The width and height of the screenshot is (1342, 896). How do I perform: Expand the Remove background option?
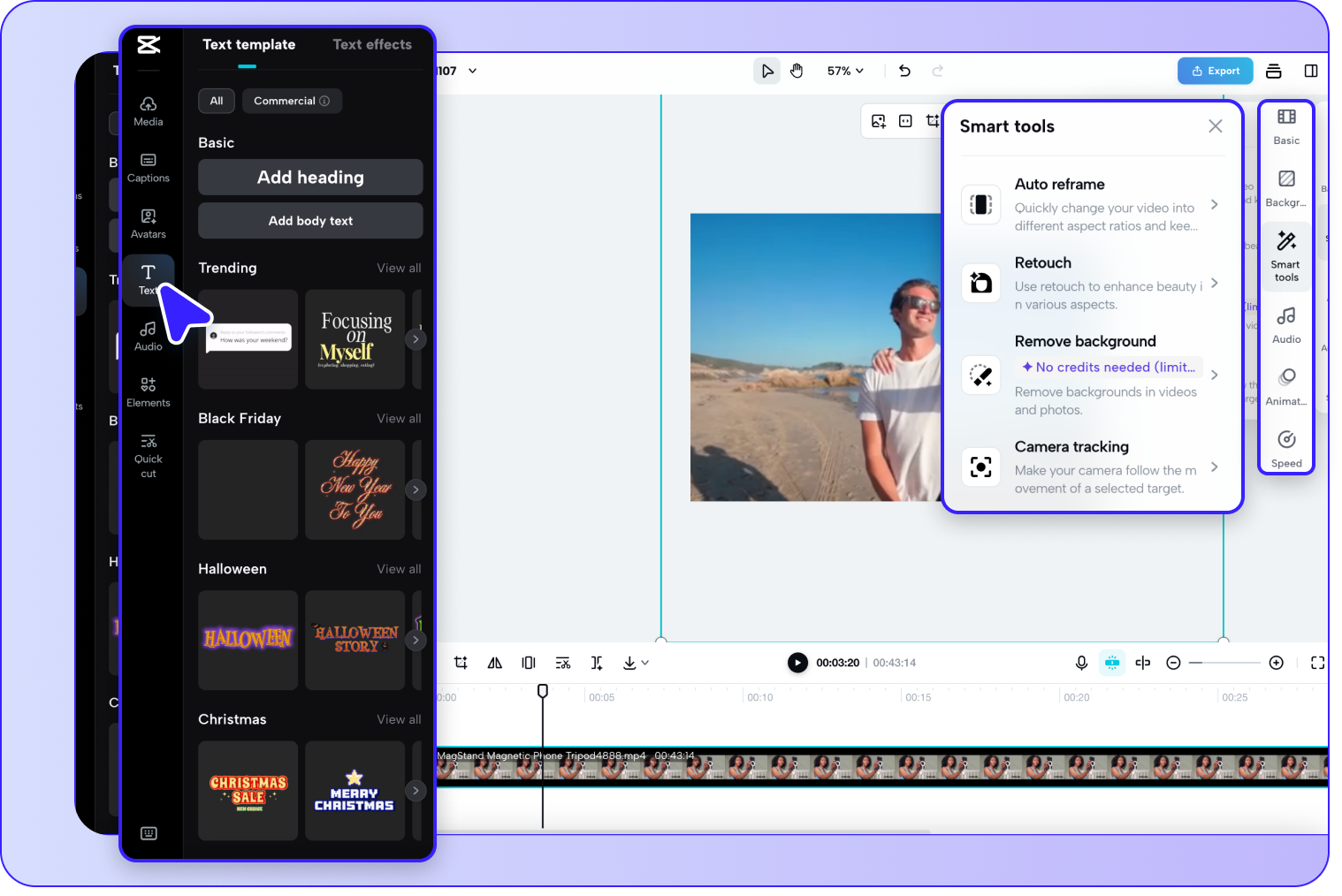coord(1215,375)
